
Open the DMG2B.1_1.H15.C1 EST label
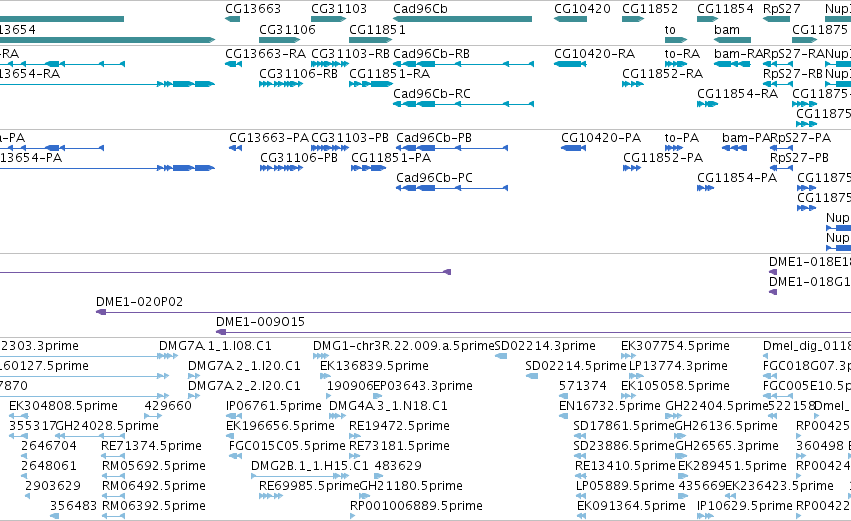coord(309,467)
